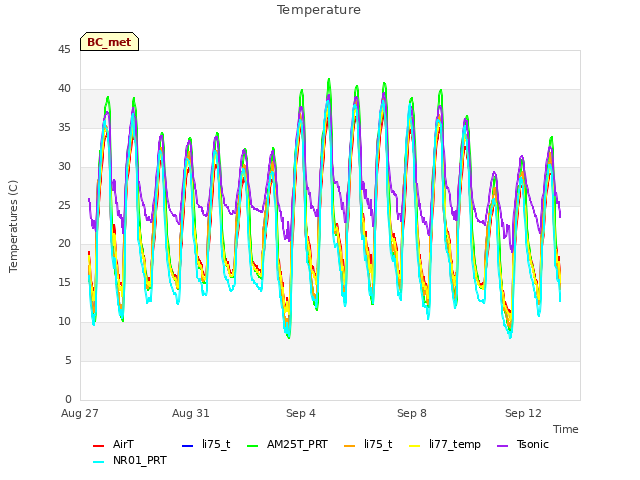Screen dimensions: 640x480
Task: Click the yellow li77_temp legend swatch
Action: pos(414,445)
